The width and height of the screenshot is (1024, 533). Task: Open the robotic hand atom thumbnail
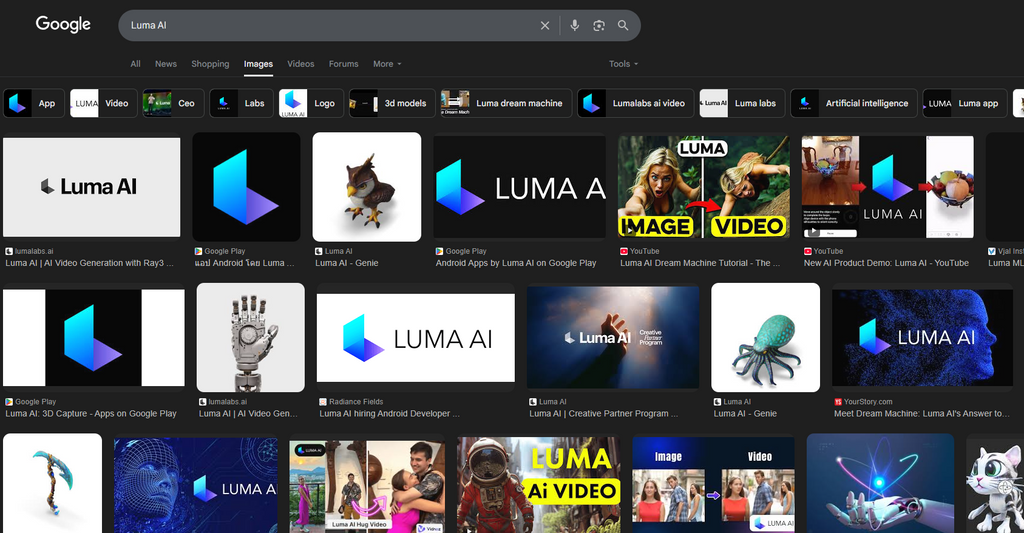[880, 483]
